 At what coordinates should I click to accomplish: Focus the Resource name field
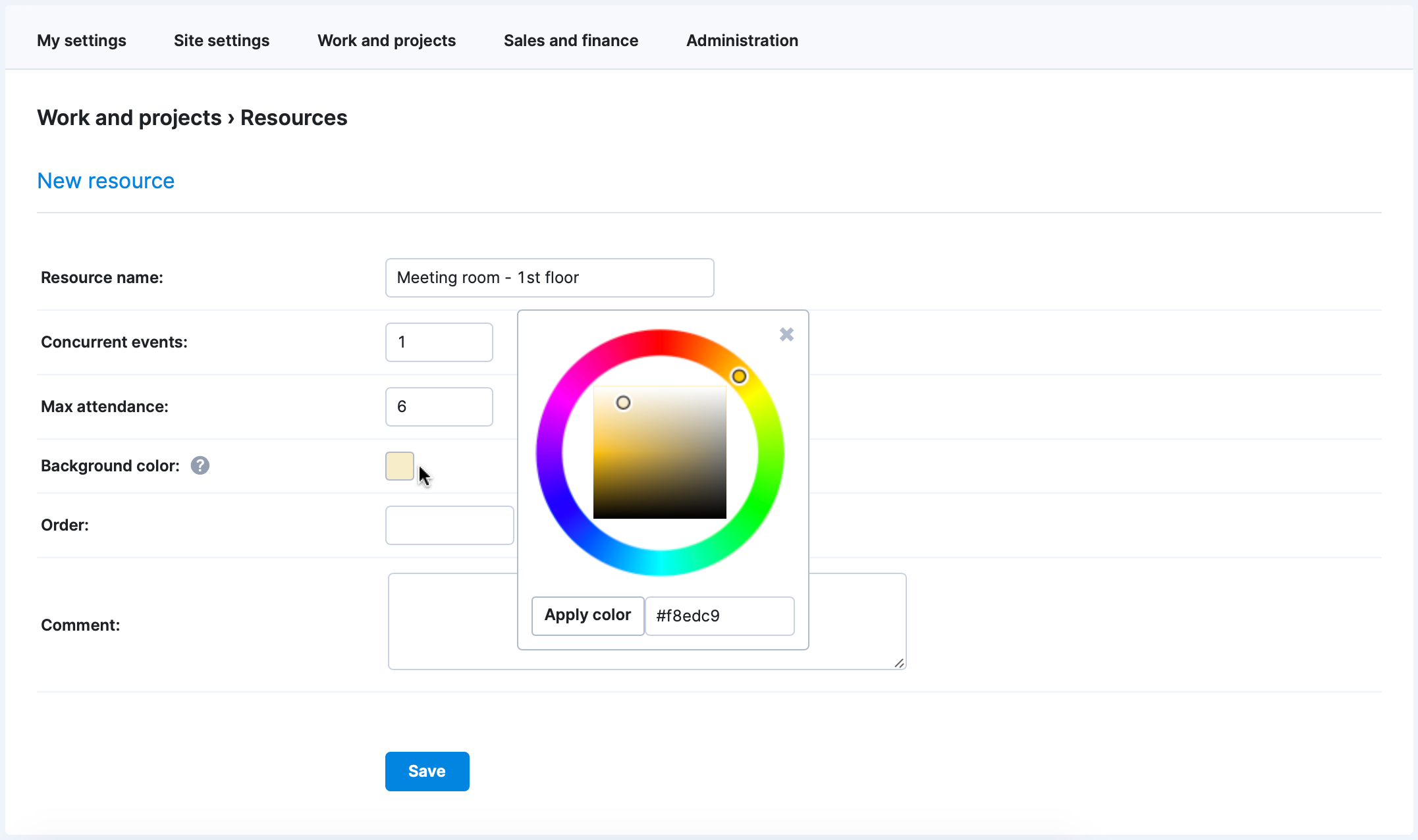coord(549,277)
